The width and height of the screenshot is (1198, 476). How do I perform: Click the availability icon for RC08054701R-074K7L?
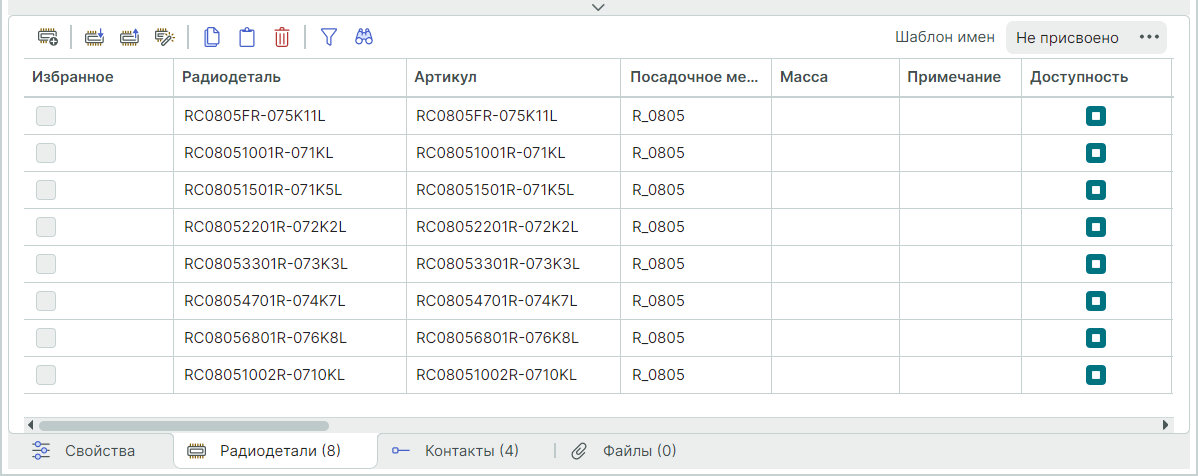pyautogui.click(x=1096, y=301)
